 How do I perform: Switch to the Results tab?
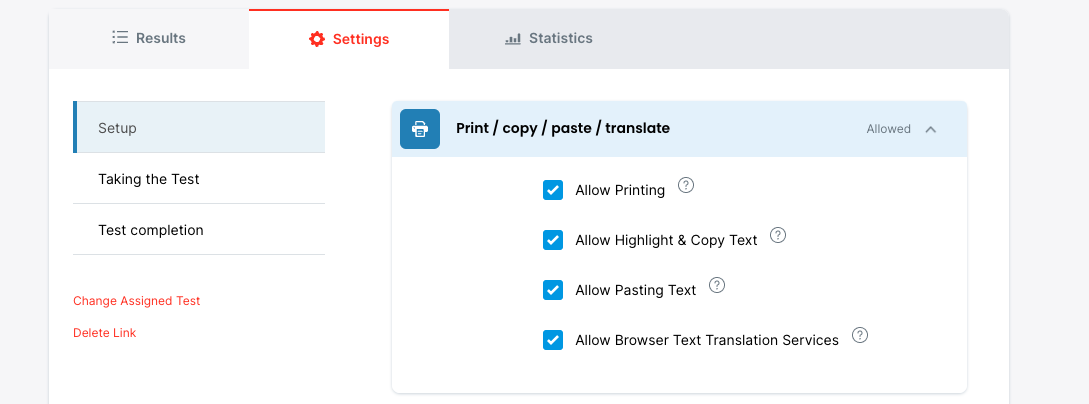click(x=149, y=38)
